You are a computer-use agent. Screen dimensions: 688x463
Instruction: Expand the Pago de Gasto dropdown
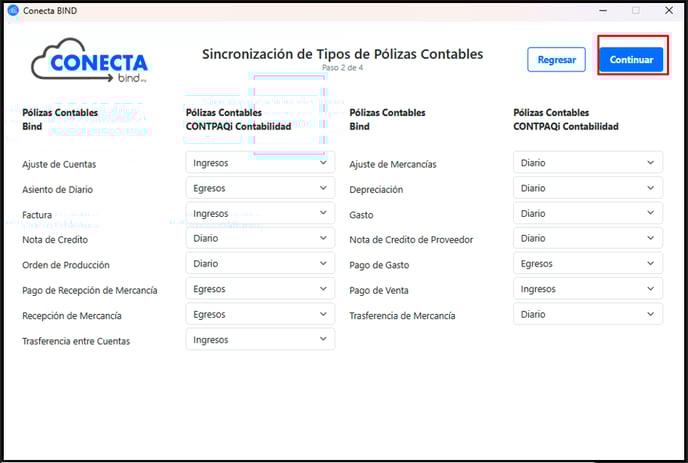[x=588, y=264]
